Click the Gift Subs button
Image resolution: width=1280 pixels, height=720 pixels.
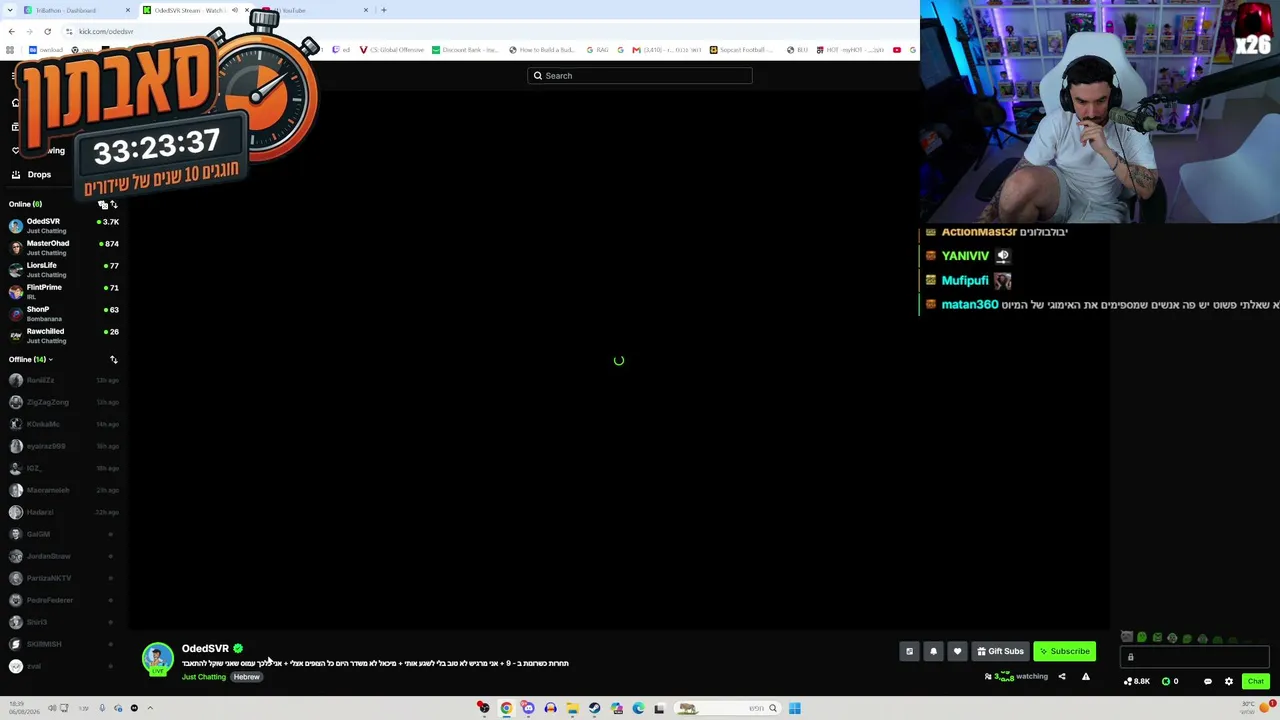tap(1000, 652)
